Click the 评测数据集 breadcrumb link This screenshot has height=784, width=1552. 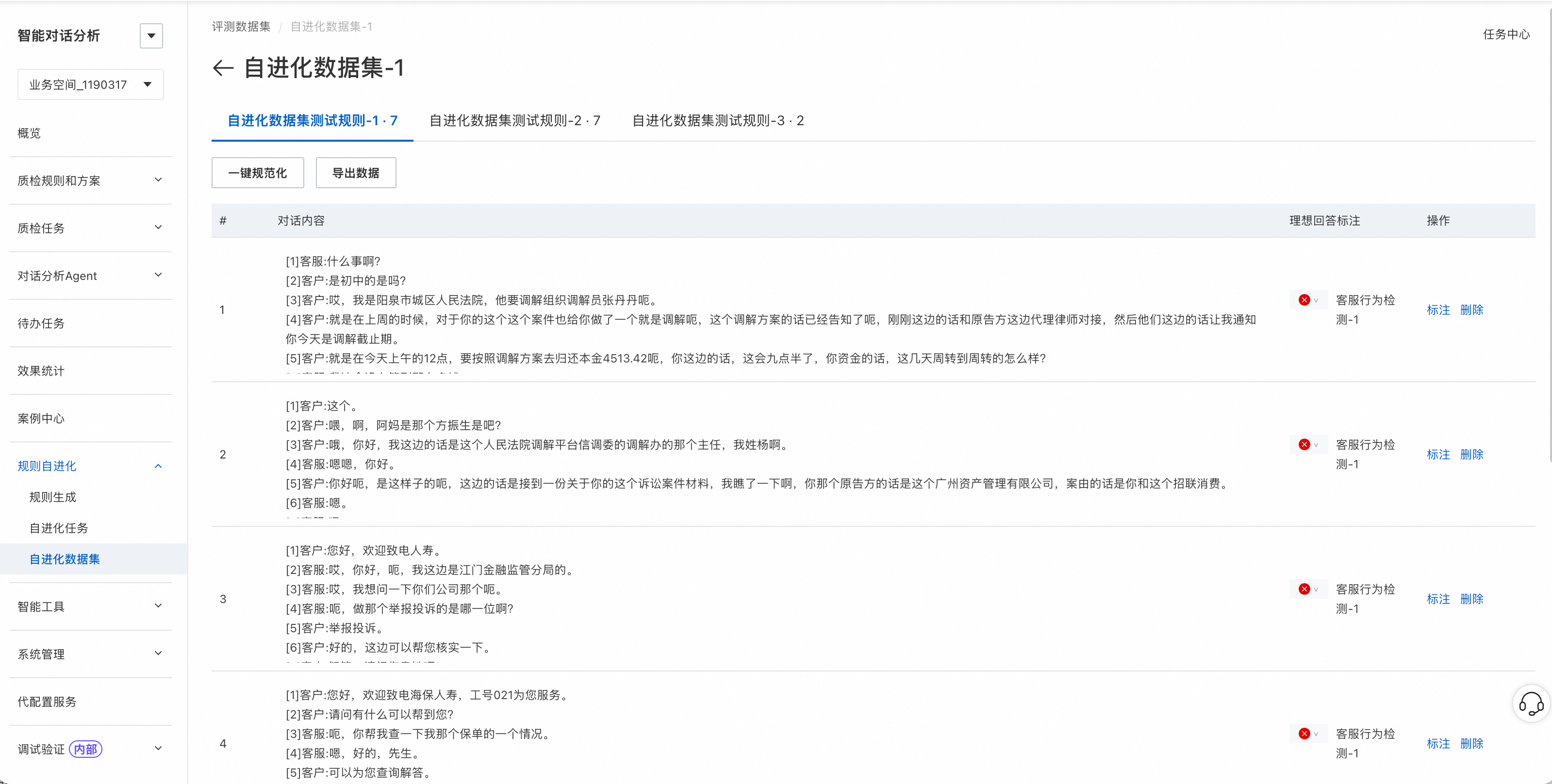(241, 27)
